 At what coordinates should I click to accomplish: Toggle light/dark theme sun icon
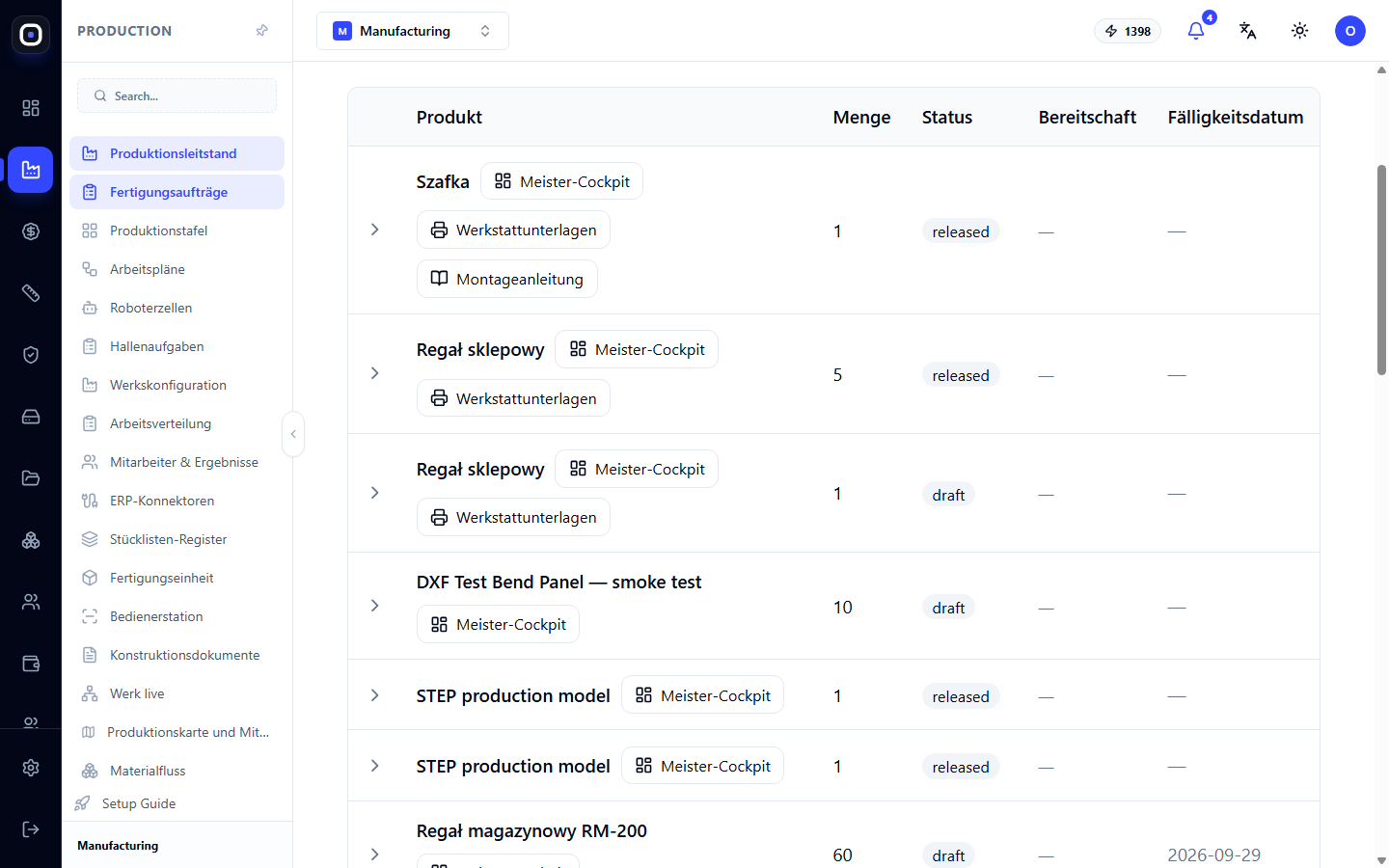point(1300,31)
